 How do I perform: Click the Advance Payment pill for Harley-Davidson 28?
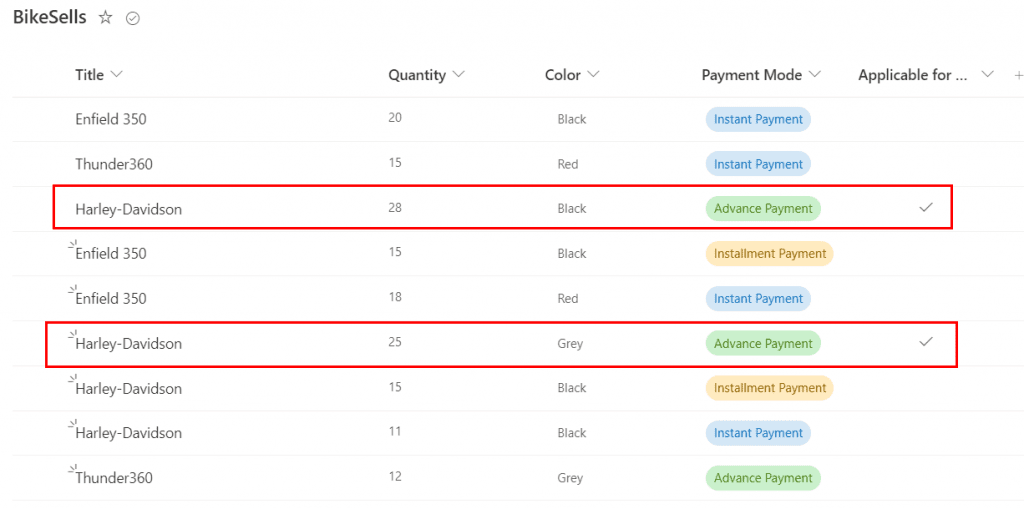click(763, 209)
